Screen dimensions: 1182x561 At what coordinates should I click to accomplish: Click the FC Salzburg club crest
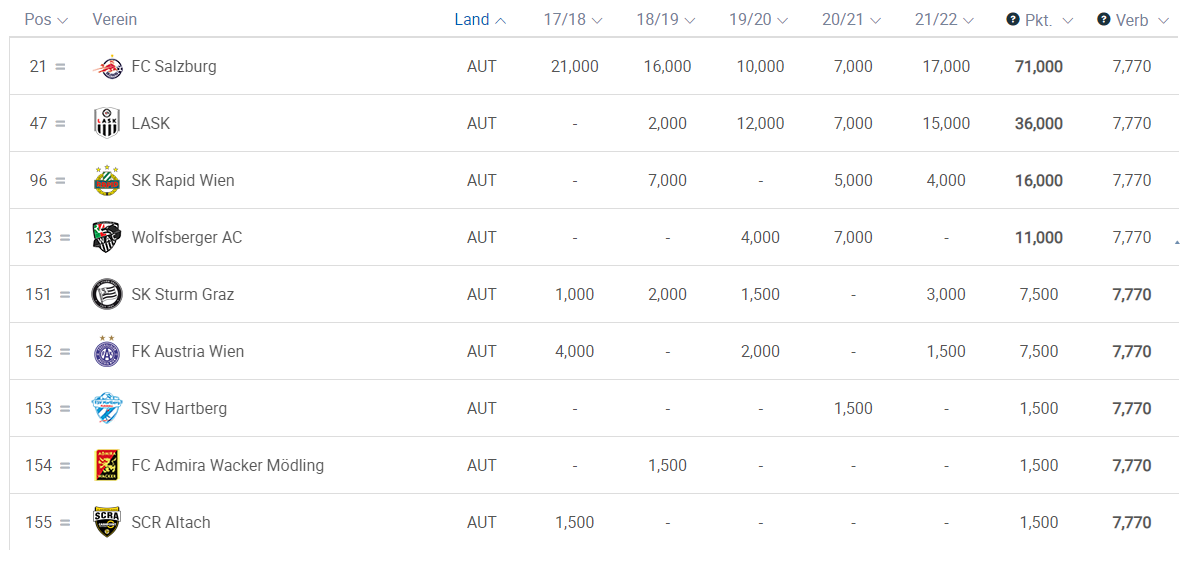click(x=106, y=66)
